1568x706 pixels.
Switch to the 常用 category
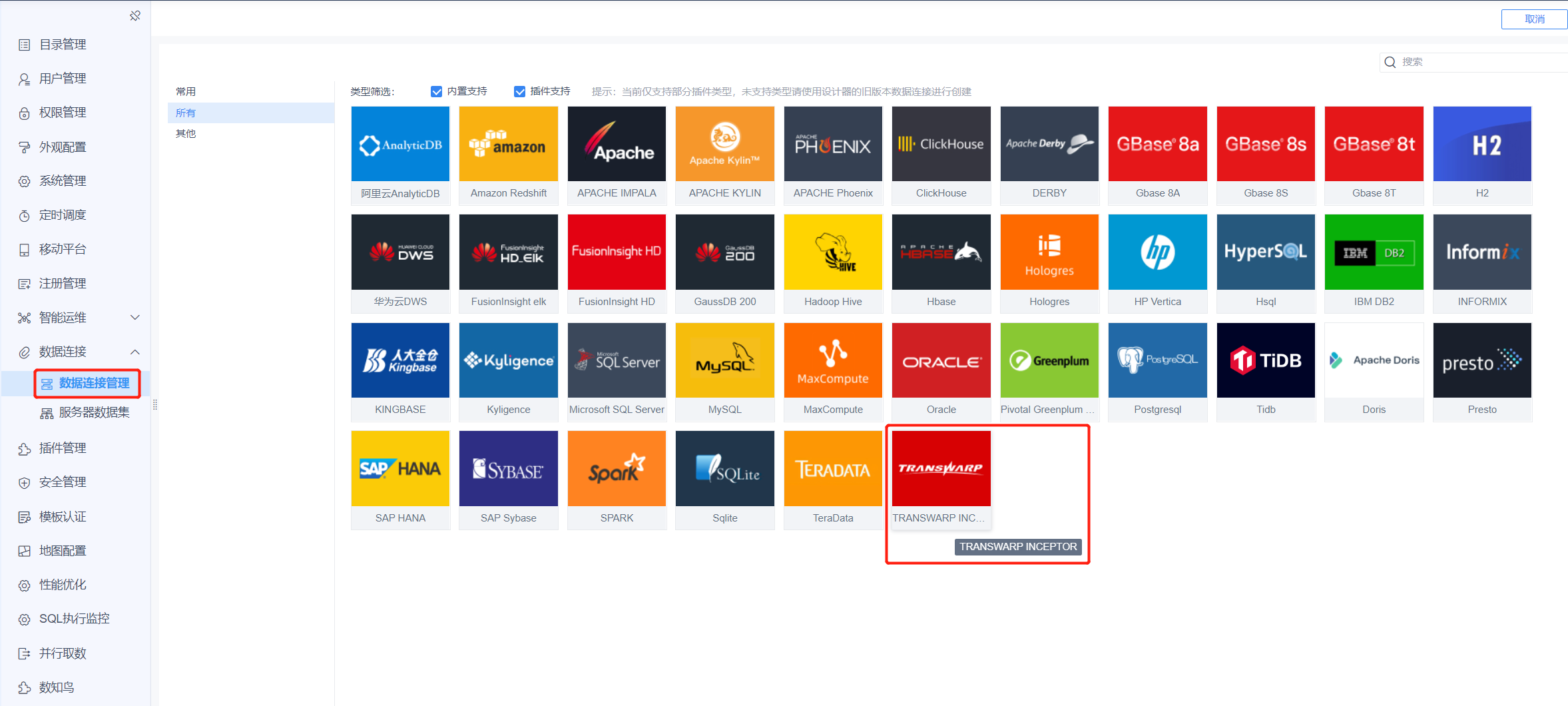(x=186, y=91)
